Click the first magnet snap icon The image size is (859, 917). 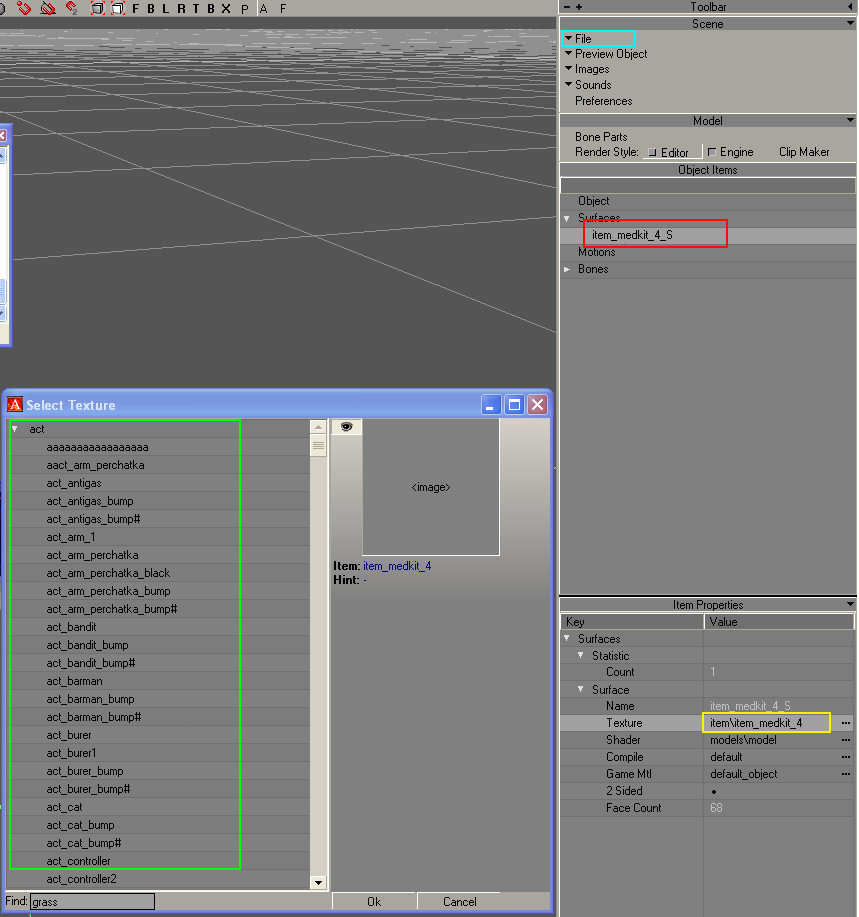(24, 8)
